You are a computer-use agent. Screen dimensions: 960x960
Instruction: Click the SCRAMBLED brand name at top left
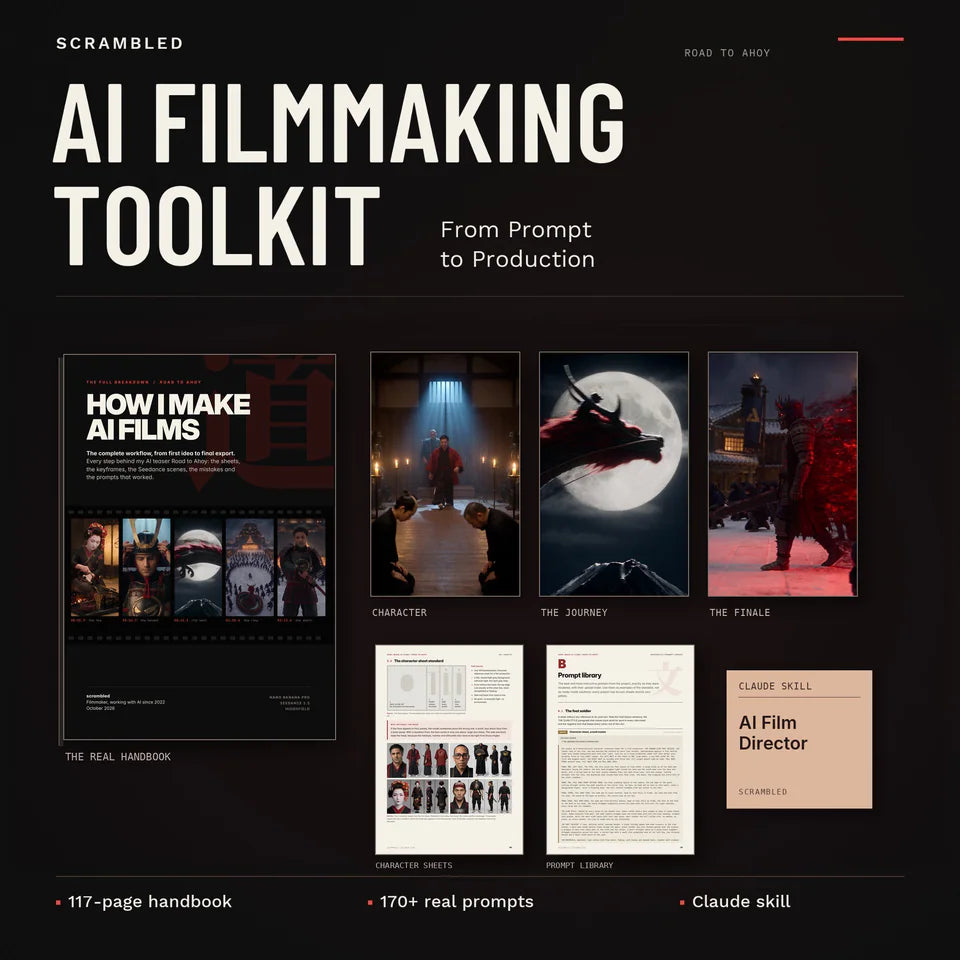119,43
